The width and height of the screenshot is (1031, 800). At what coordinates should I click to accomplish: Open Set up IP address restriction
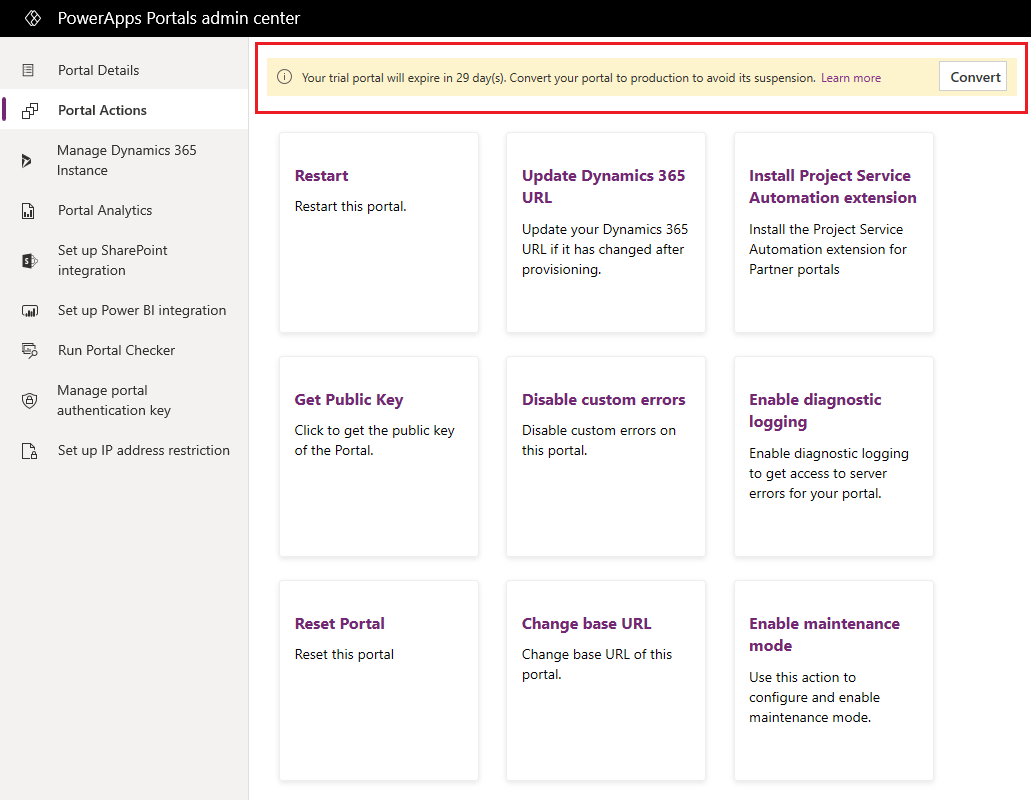tap(124, 450)
